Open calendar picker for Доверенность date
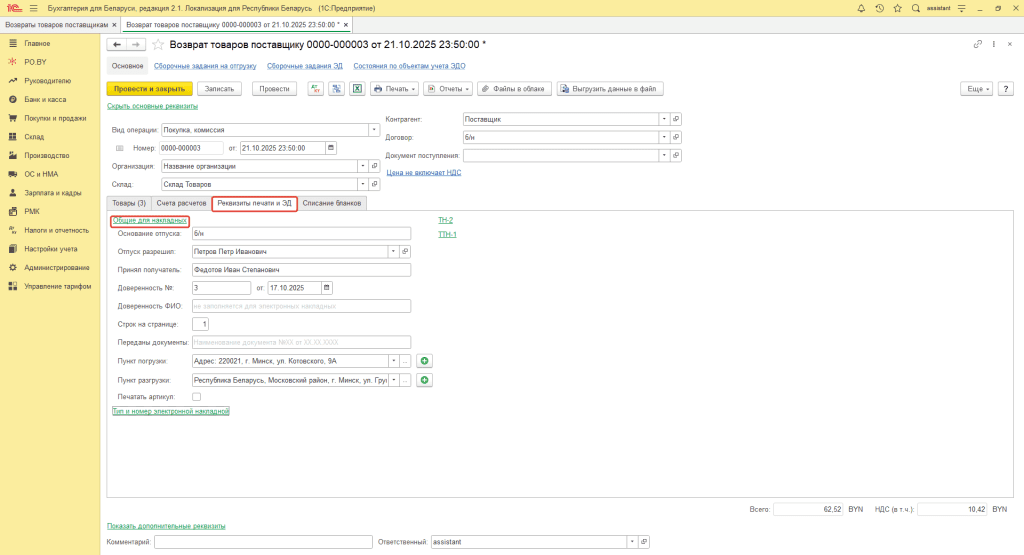Image resolution: width=1024 pixels, height=555 pixels. [x=326, y=288]
